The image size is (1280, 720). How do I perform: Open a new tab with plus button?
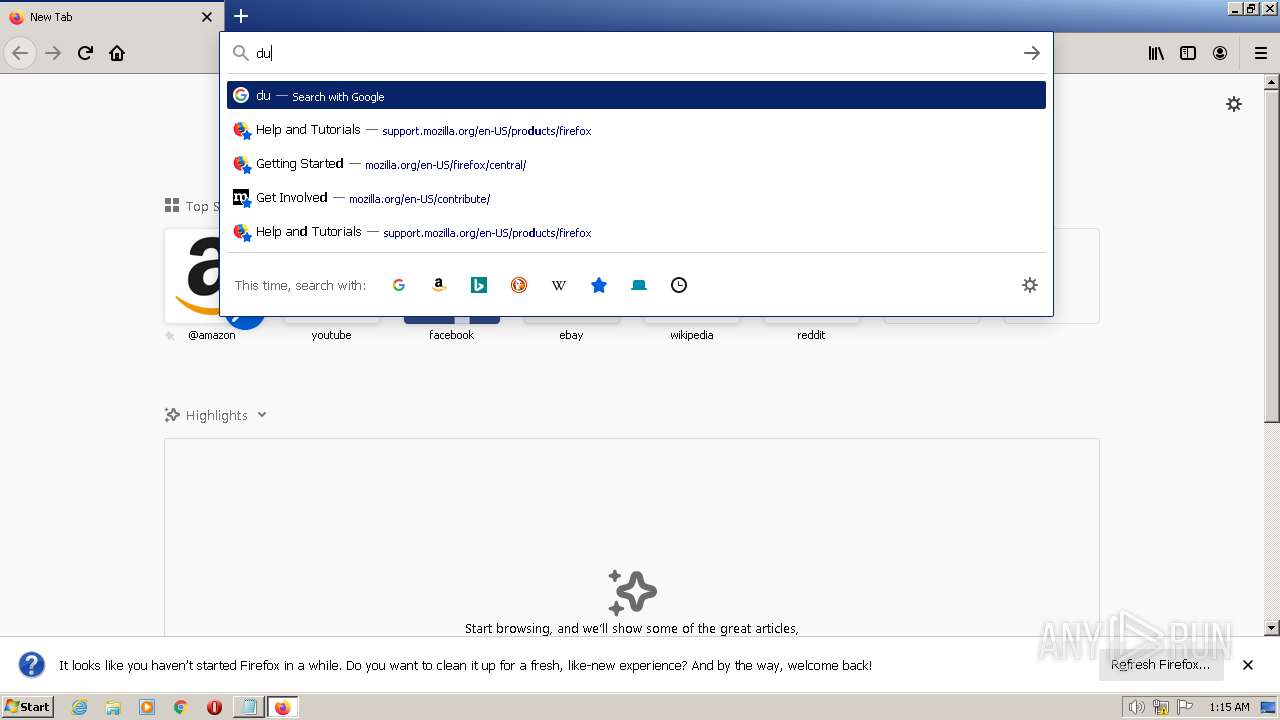pyautogui.click(x=241, y=16)
